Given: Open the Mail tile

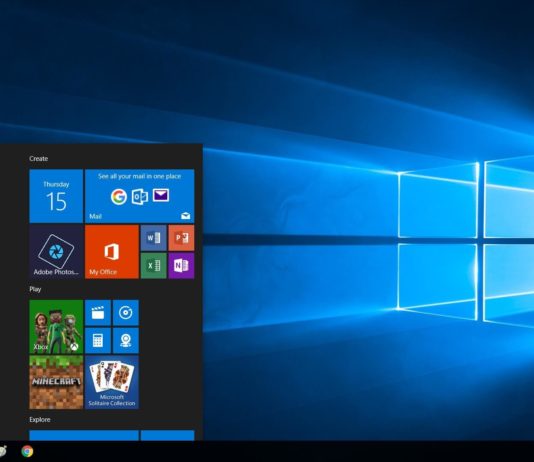Looking at the screenshot, I should (x=140, y=196).
